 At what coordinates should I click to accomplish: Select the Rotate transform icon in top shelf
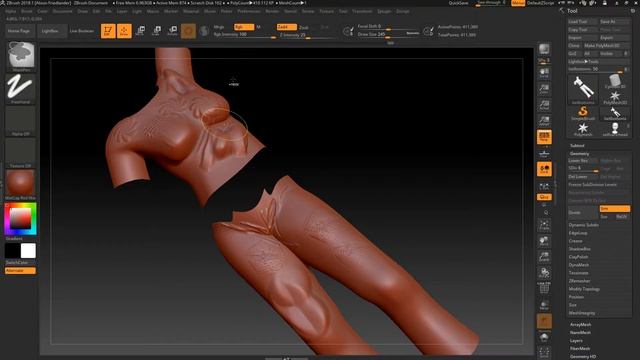tap(173, 31)
